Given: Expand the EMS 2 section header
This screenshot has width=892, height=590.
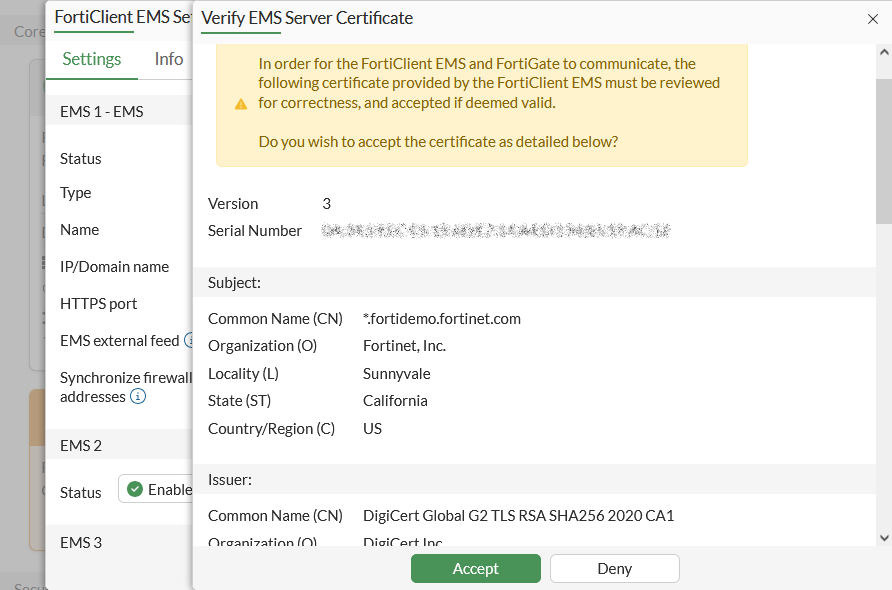Looking at the screenshot, I should [x=78, y=444].
